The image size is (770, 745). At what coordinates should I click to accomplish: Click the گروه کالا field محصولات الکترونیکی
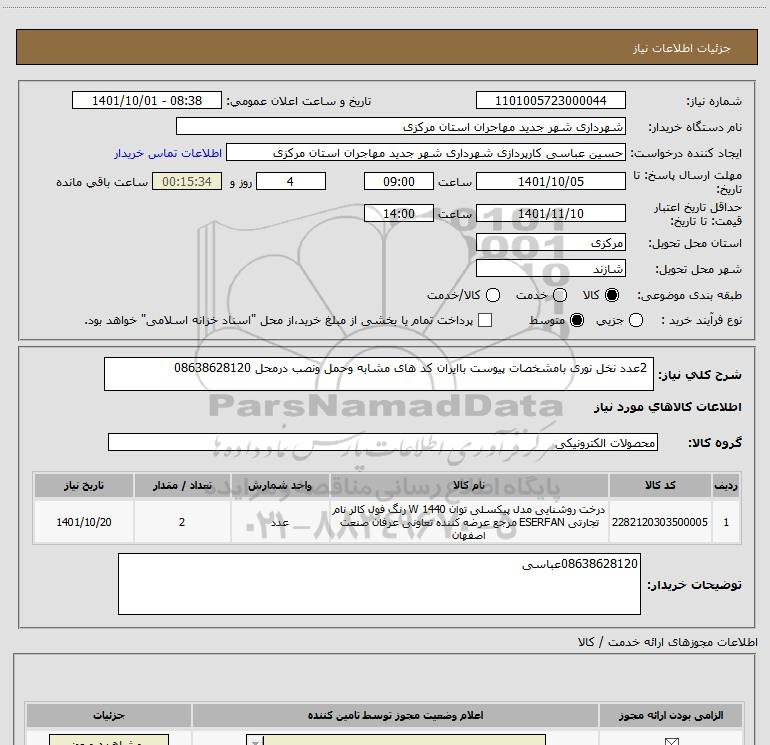[x=383, y=442]
